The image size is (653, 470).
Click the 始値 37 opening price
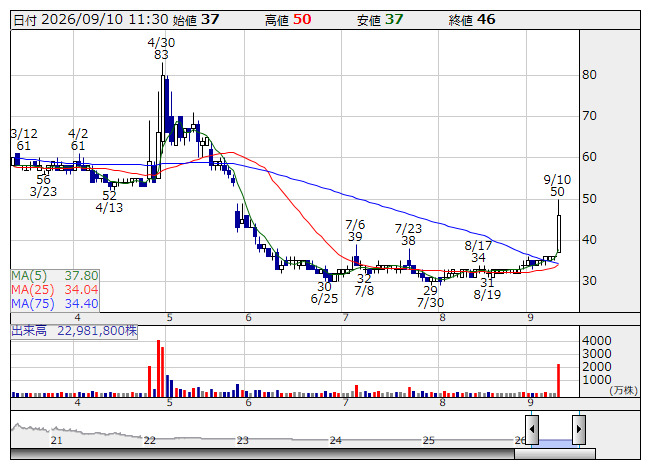196,20
